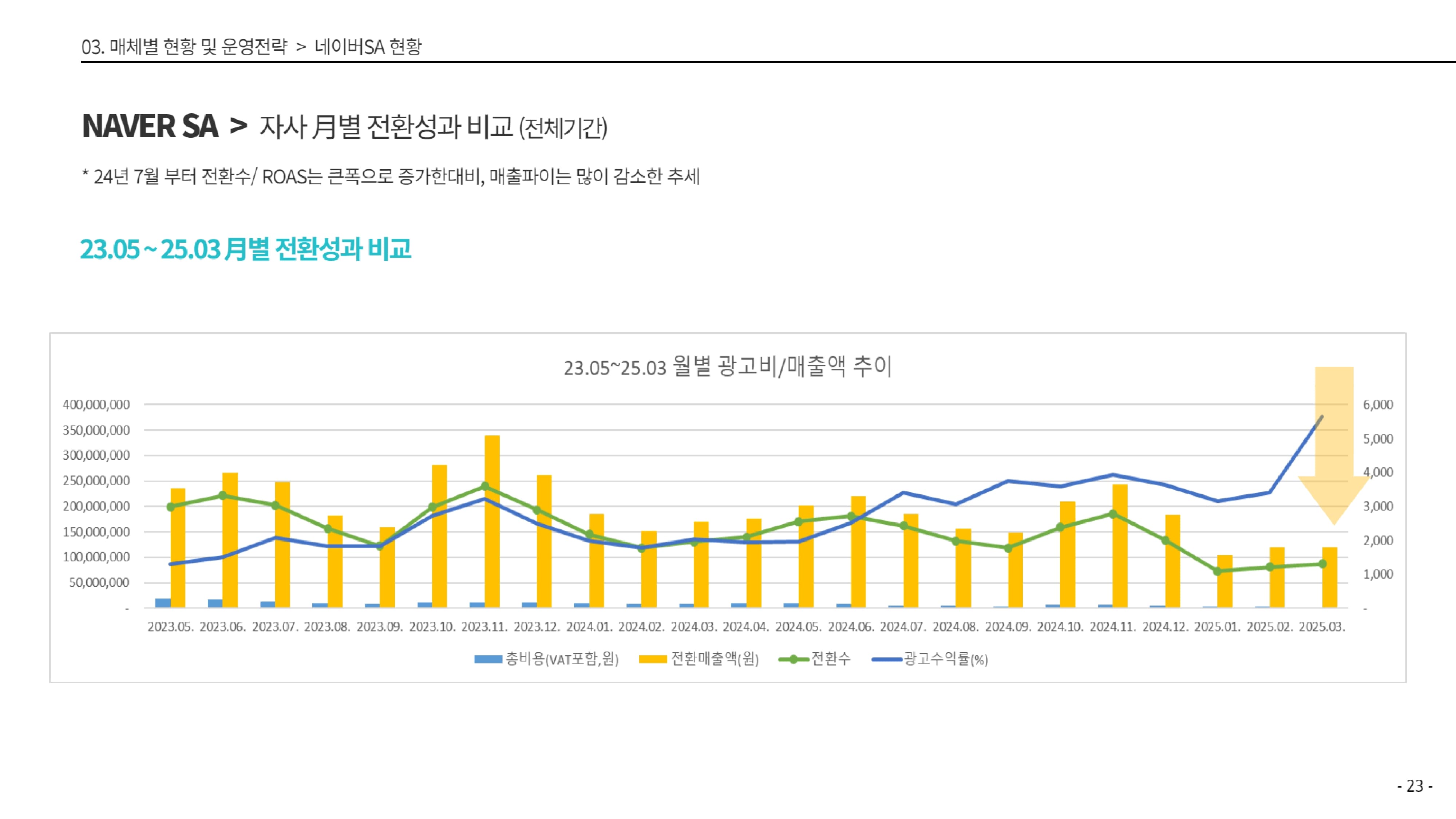
Task: Click the x-axis label '2024.06.'
Action: pos(851,627)
